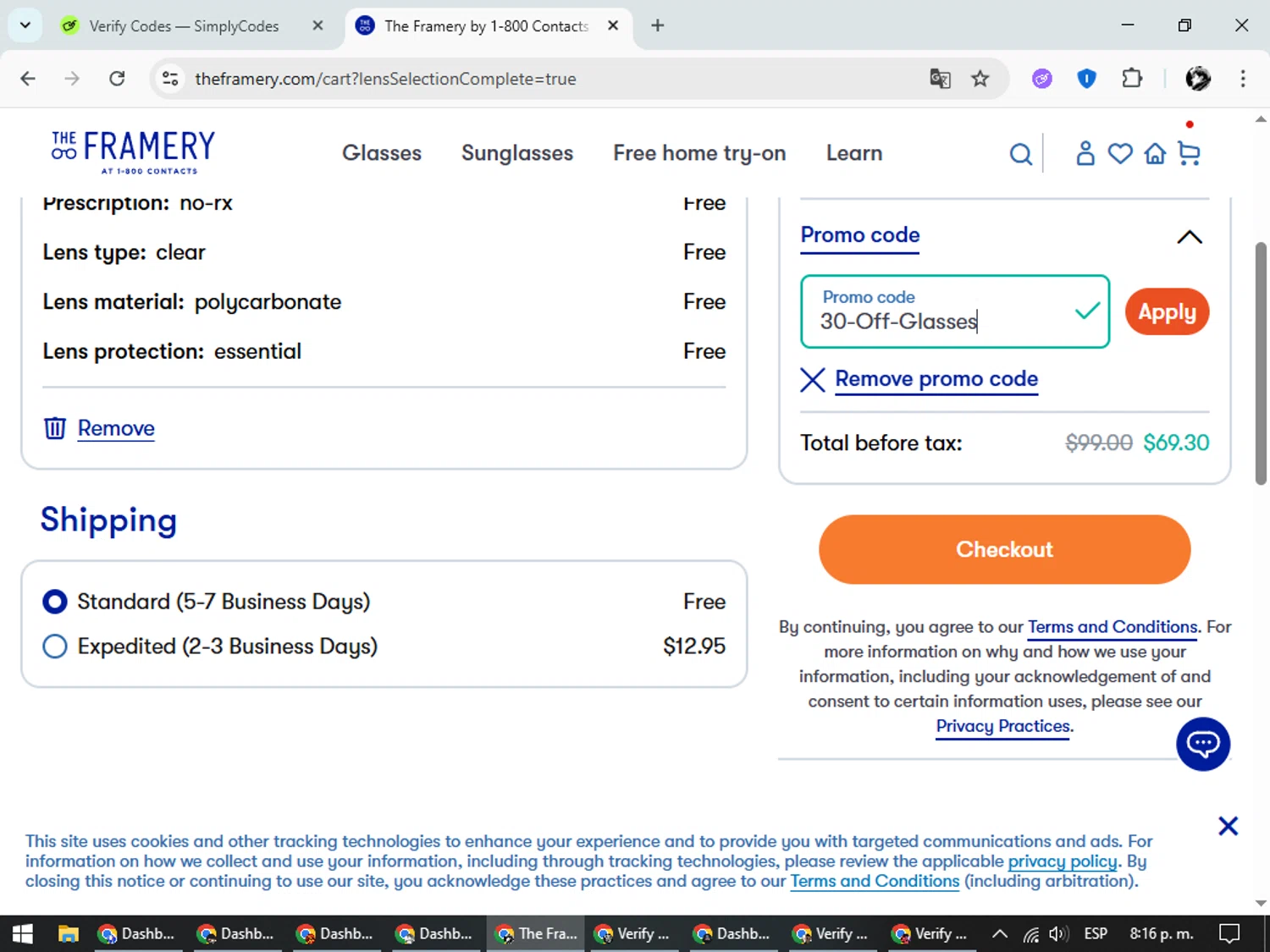Open the Chrome profile avatar

click(x=1198, y=79)
